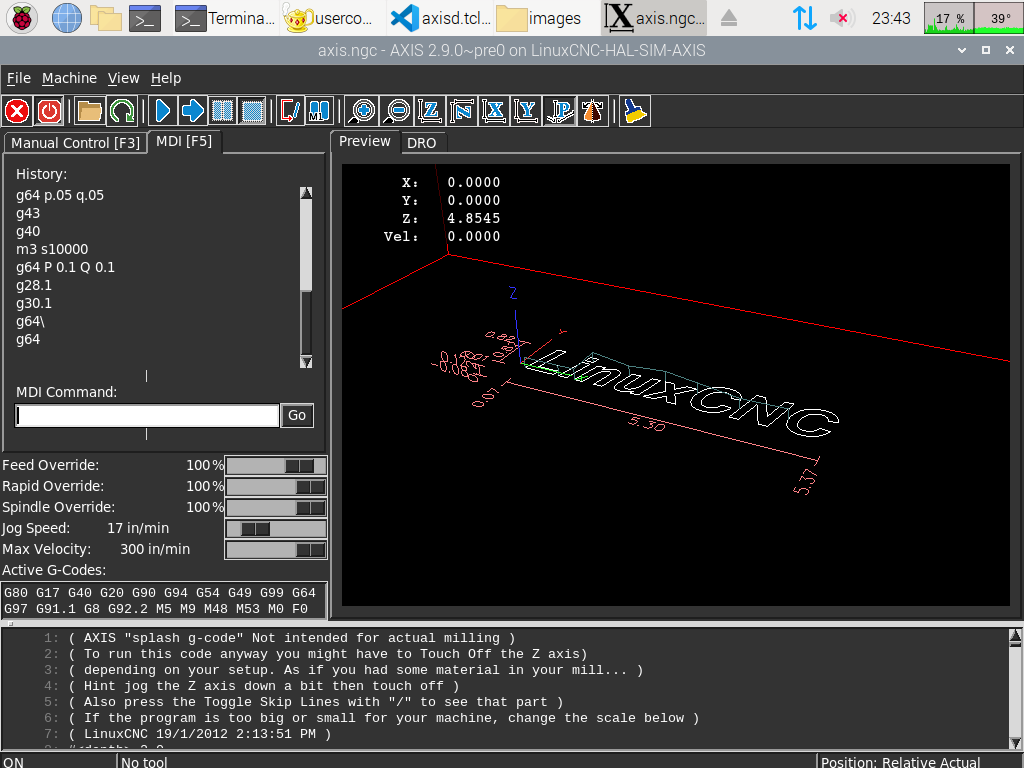
Task: Clear live plot with broom icon
Action: point(634,111)
